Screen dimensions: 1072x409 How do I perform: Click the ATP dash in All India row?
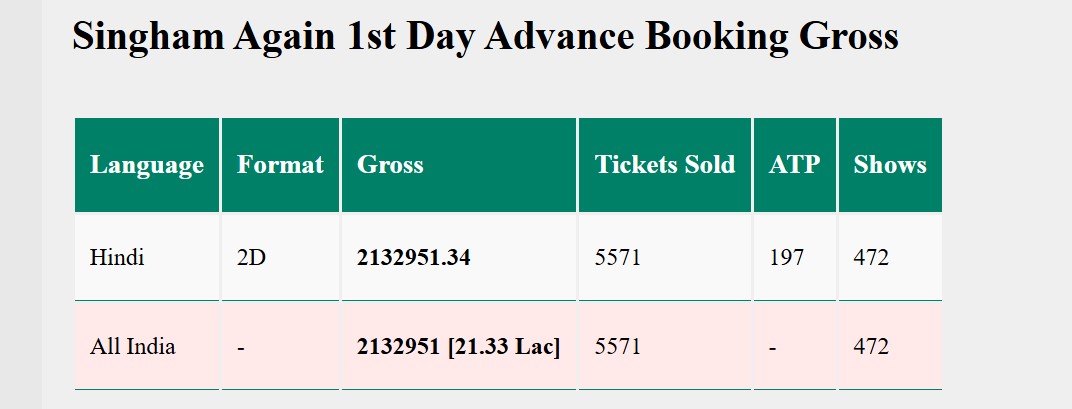click(x=772, y=347)
